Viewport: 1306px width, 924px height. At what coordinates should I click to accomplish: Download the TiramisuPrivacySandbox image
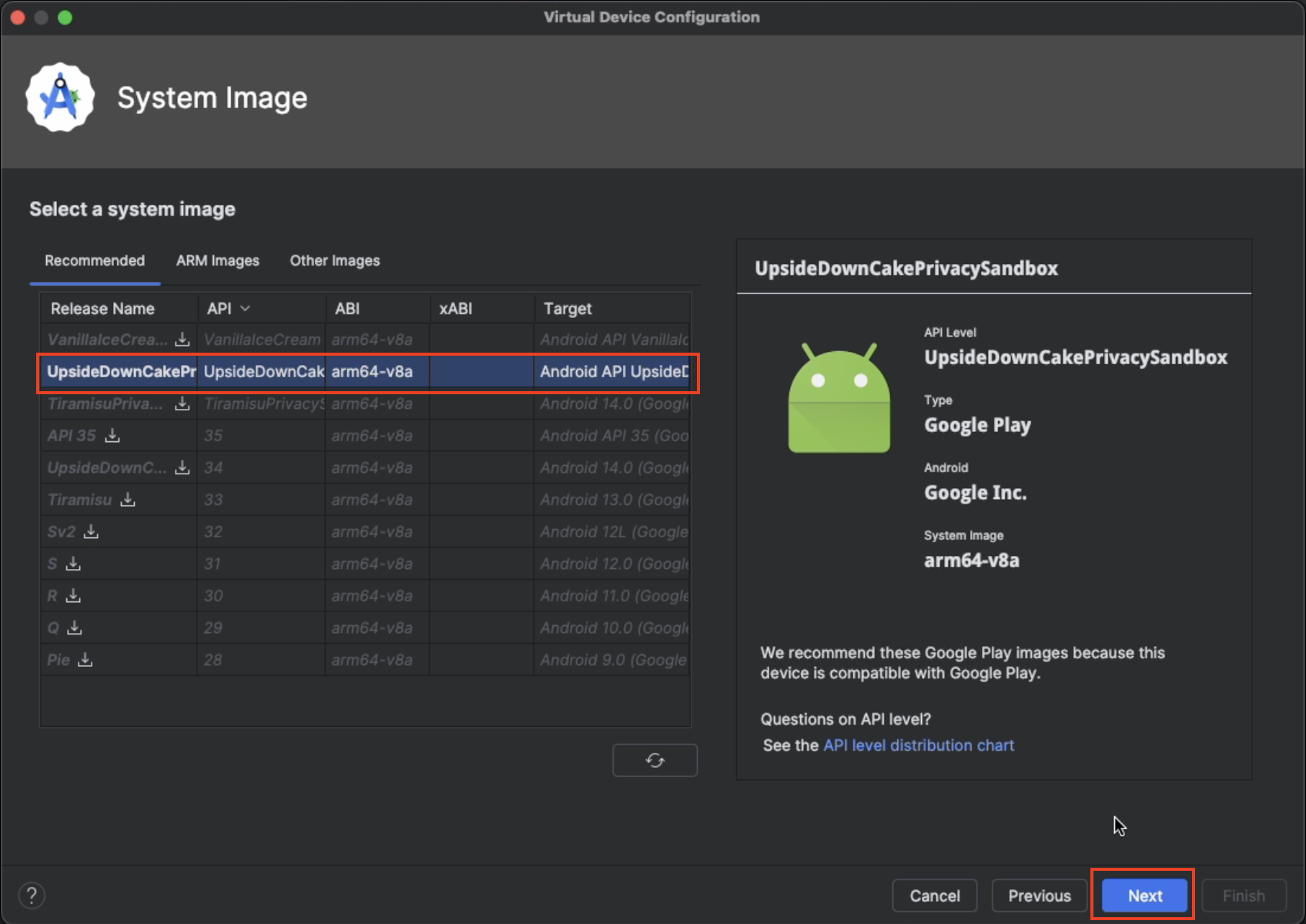pyautogui.click(x=182, y=403)
